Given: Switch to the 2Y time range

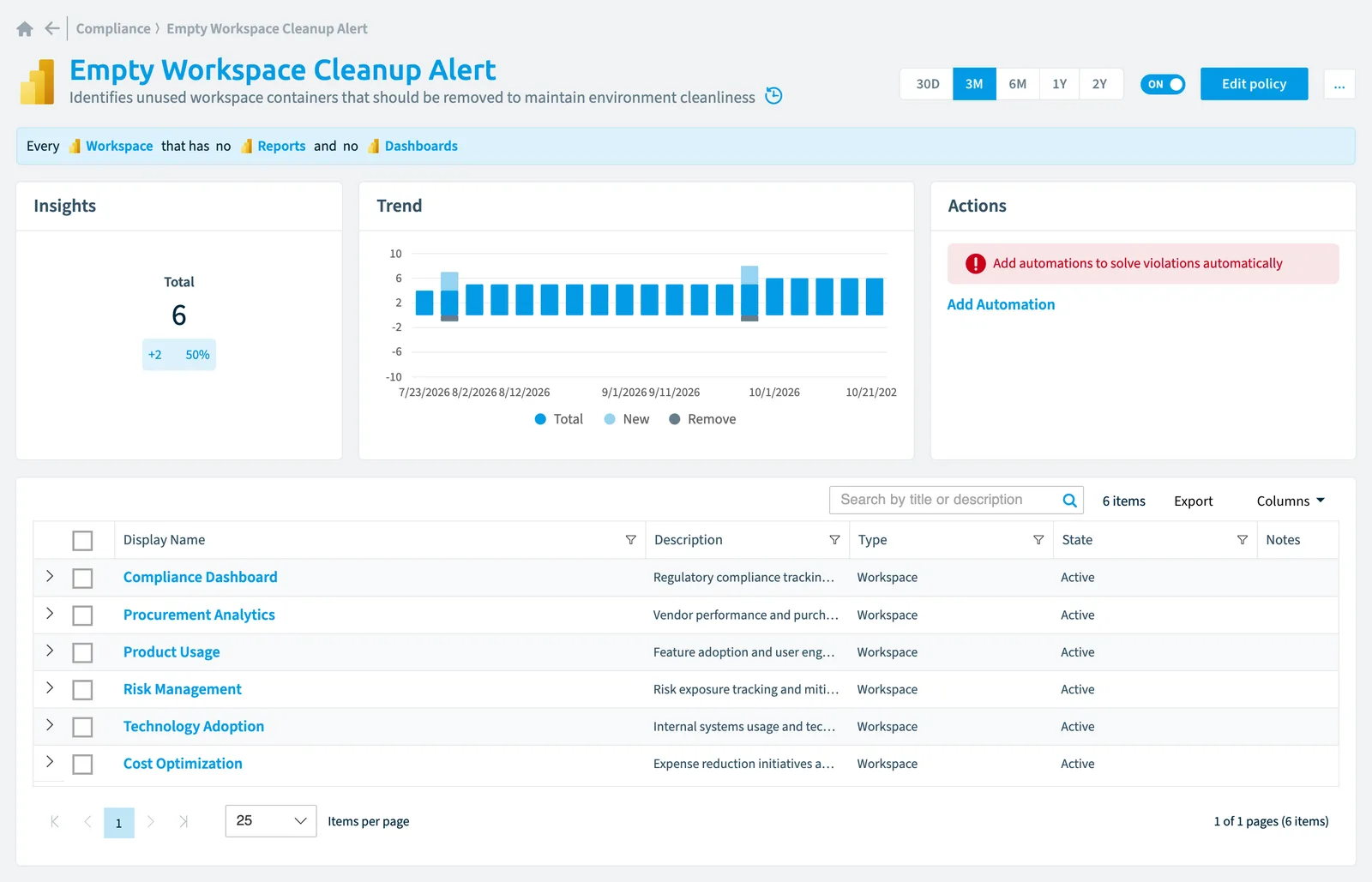Looking at the screenshot, I should pos(1100,84).
